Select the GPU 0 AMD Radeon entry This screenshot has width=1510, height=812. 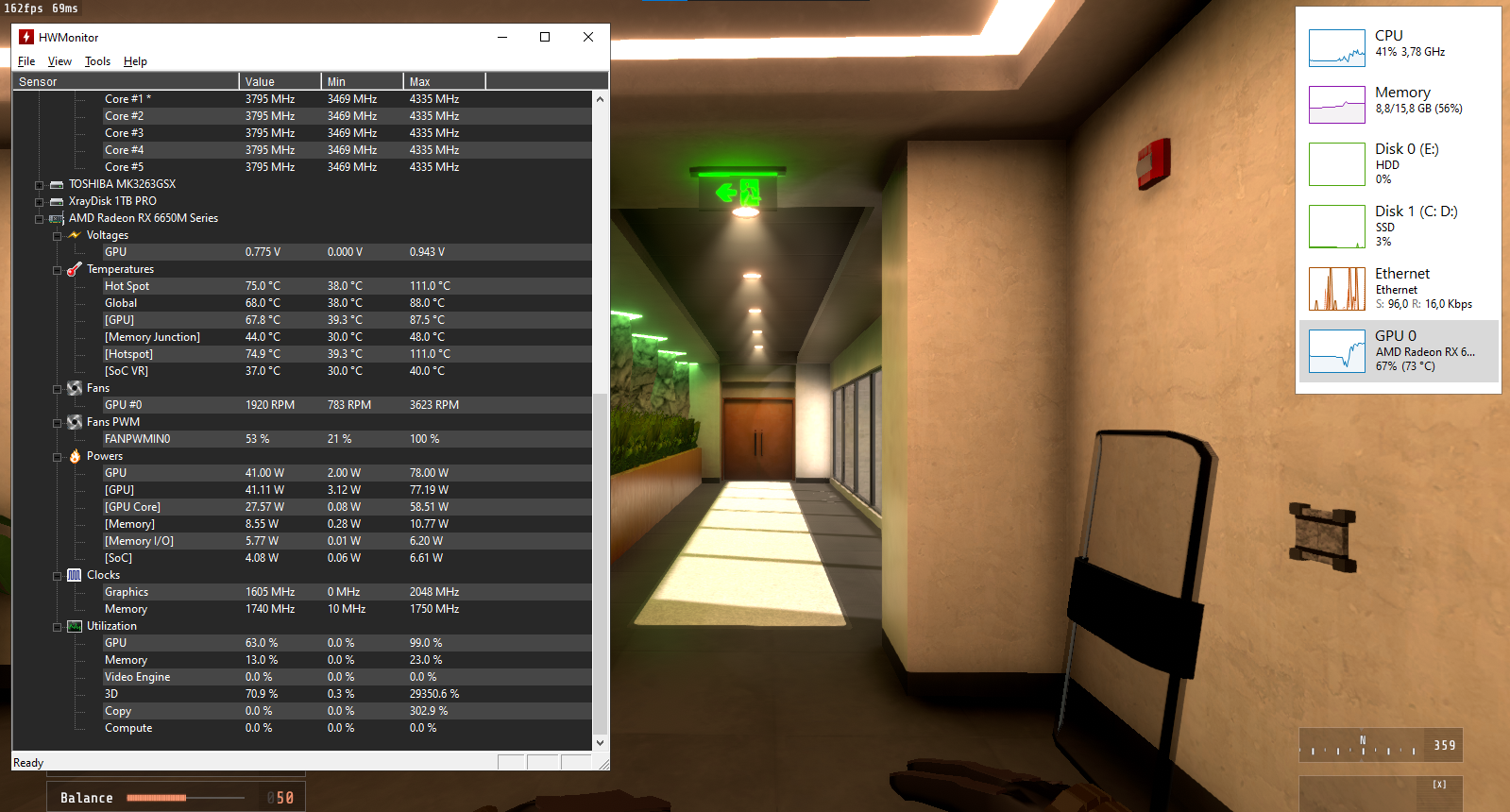coord(1399,350)
